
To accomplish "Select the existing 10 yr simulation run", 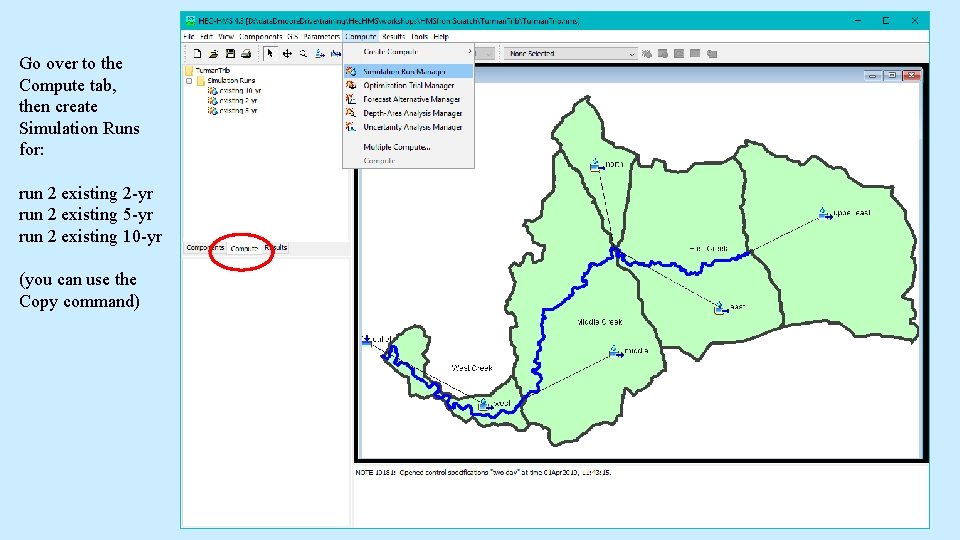I will [240, 91].
